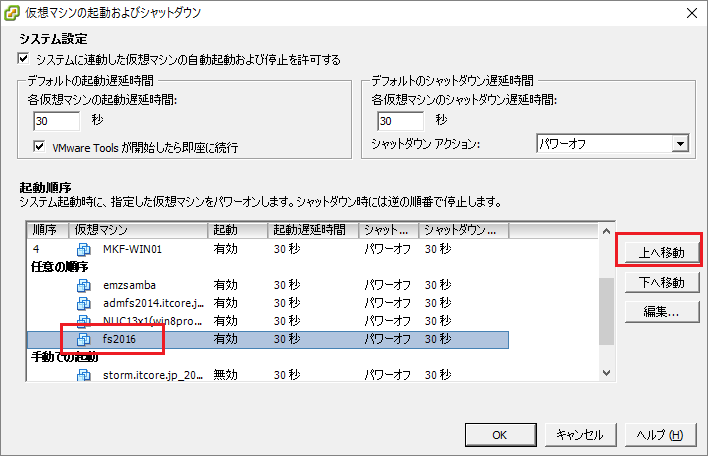Open help with ヘルプ (H) button
Viewport: 708px width, 456px height.
(x=661, y=435)
